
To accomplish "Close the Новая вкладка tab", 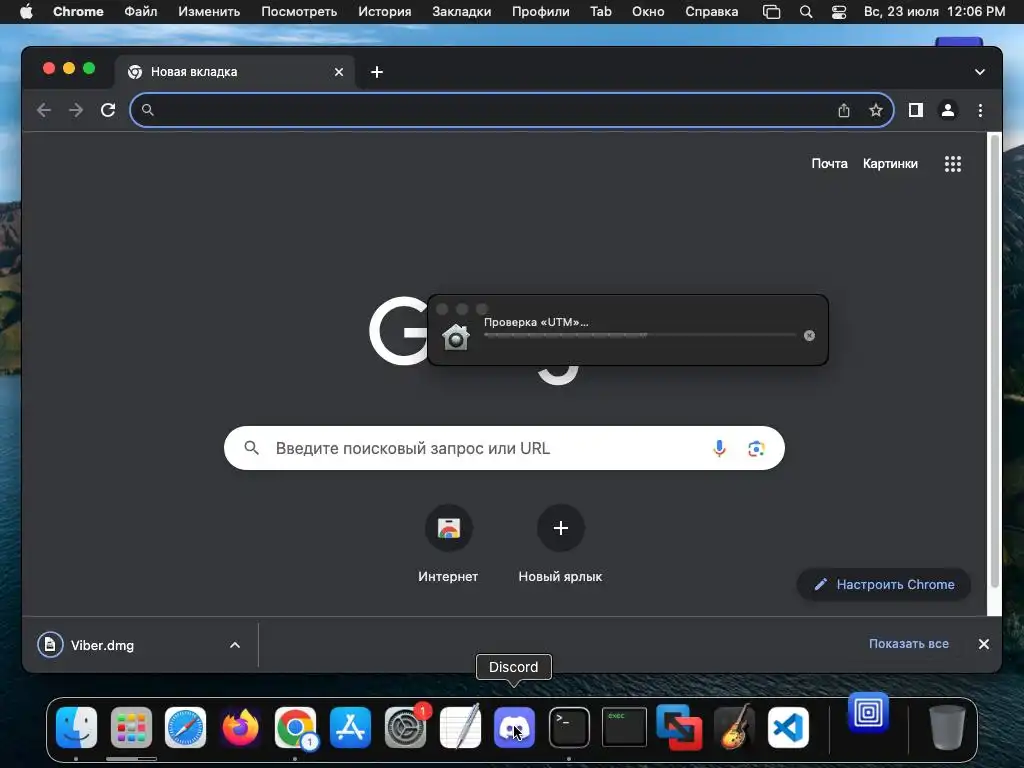I will click(x=339, y=72).
